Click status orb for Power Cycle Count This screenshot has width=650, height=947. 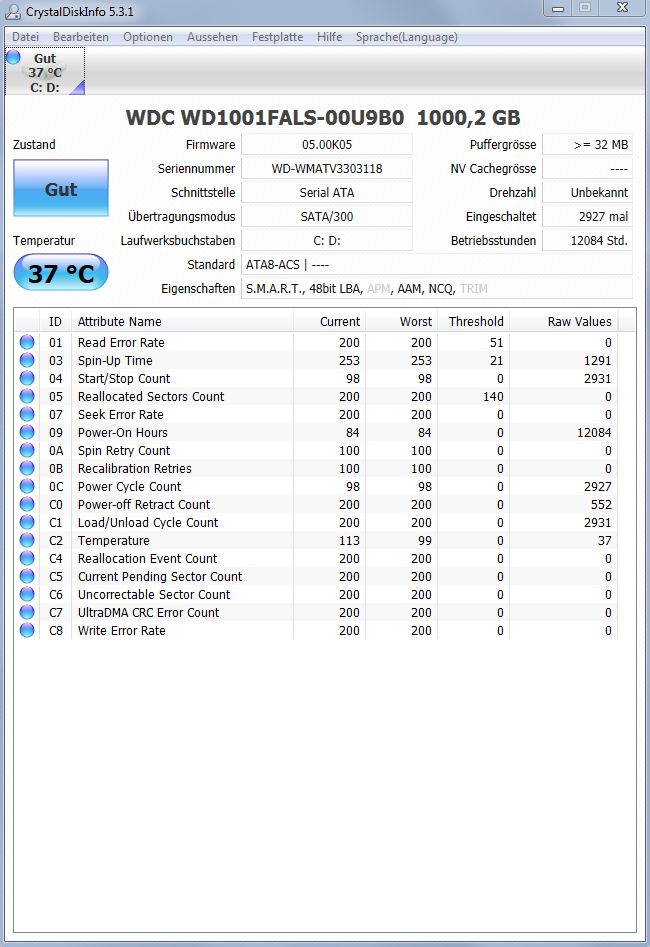27,486
